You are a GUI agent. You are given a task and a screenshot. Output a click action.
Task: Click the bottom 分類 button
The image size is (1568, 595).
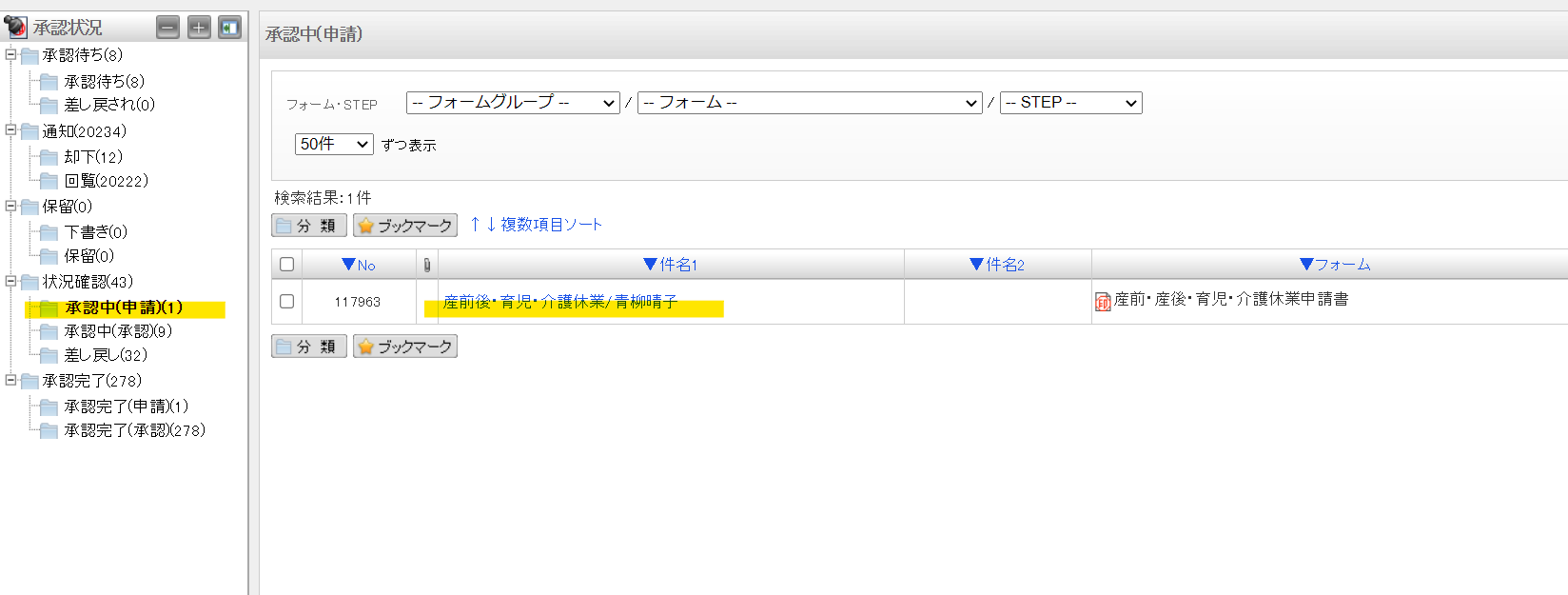(308, 347)
